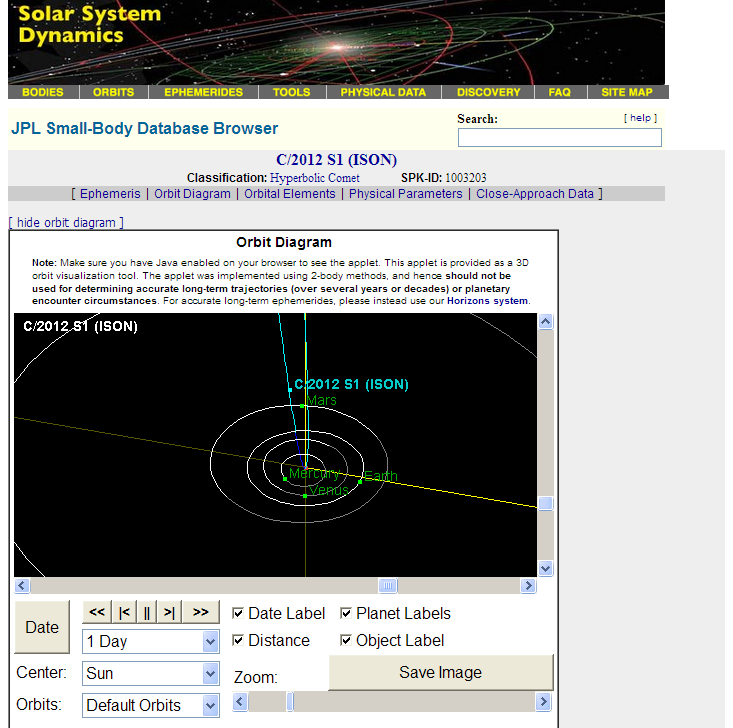The width and height of the screenshot is (733, 728).
Task: Disable the Planet Labels checkbox
Action: pyautogui.click(x=346, y=614)
